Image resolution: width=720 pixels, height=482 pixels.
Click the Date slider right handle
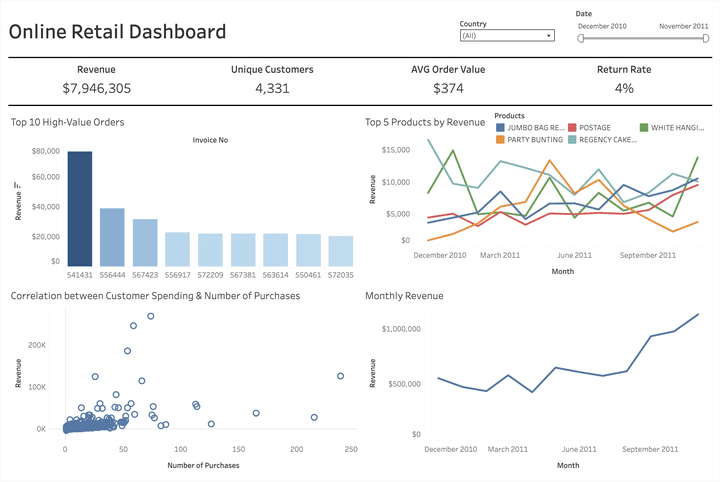click(x=706, y=39)
